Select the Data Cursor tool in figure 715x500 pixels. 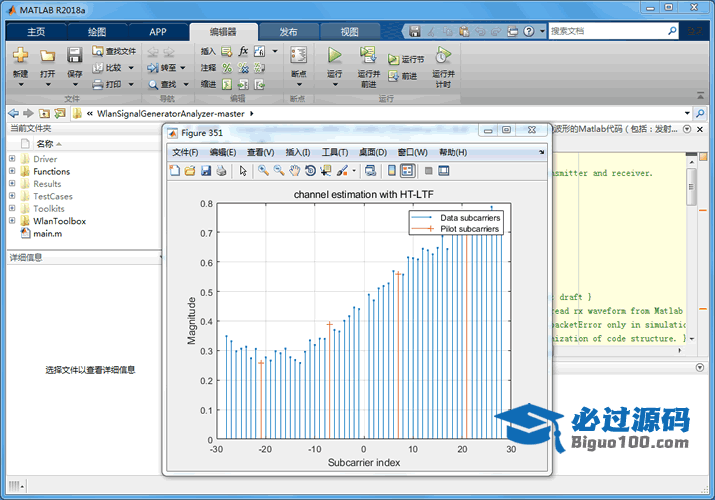326,170
